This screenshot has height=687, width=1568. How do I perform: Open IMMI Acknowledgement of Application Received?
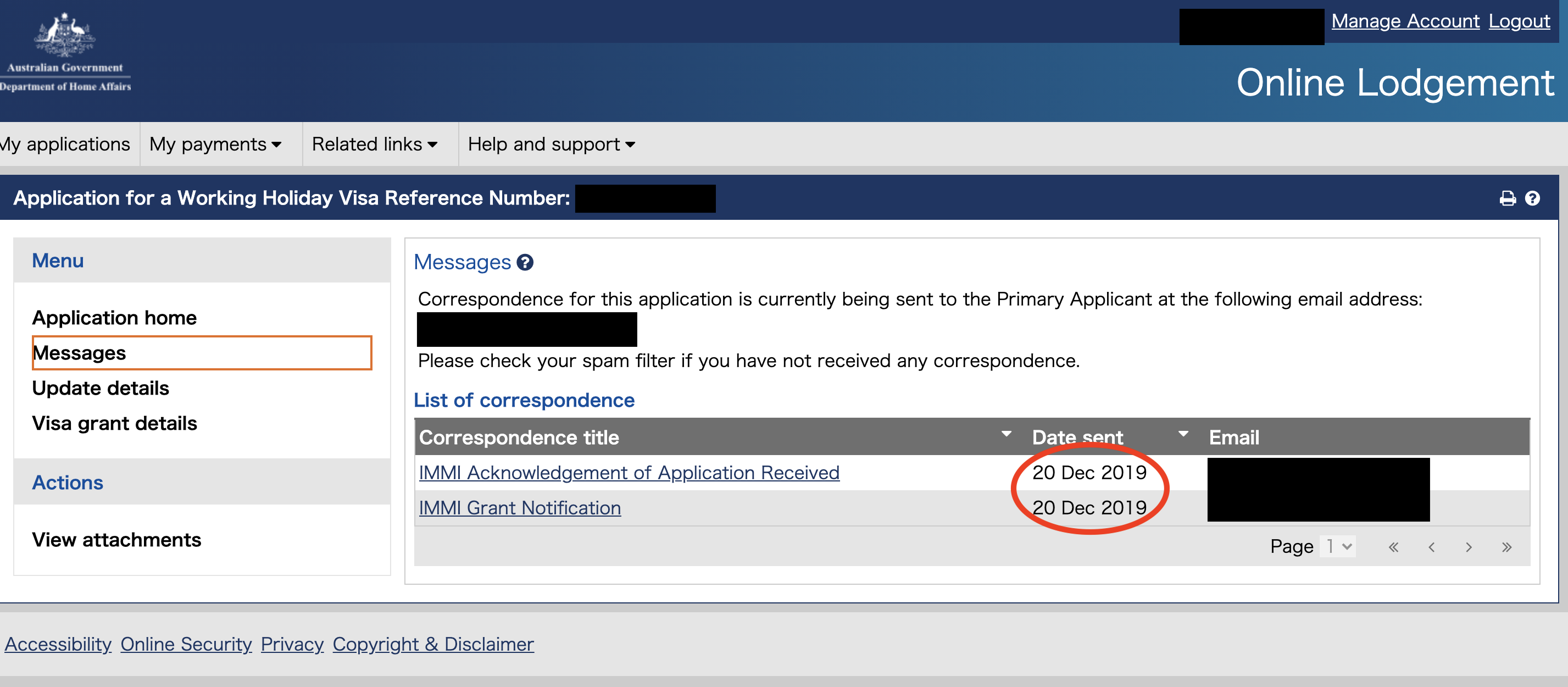click(x=629, y=473)
